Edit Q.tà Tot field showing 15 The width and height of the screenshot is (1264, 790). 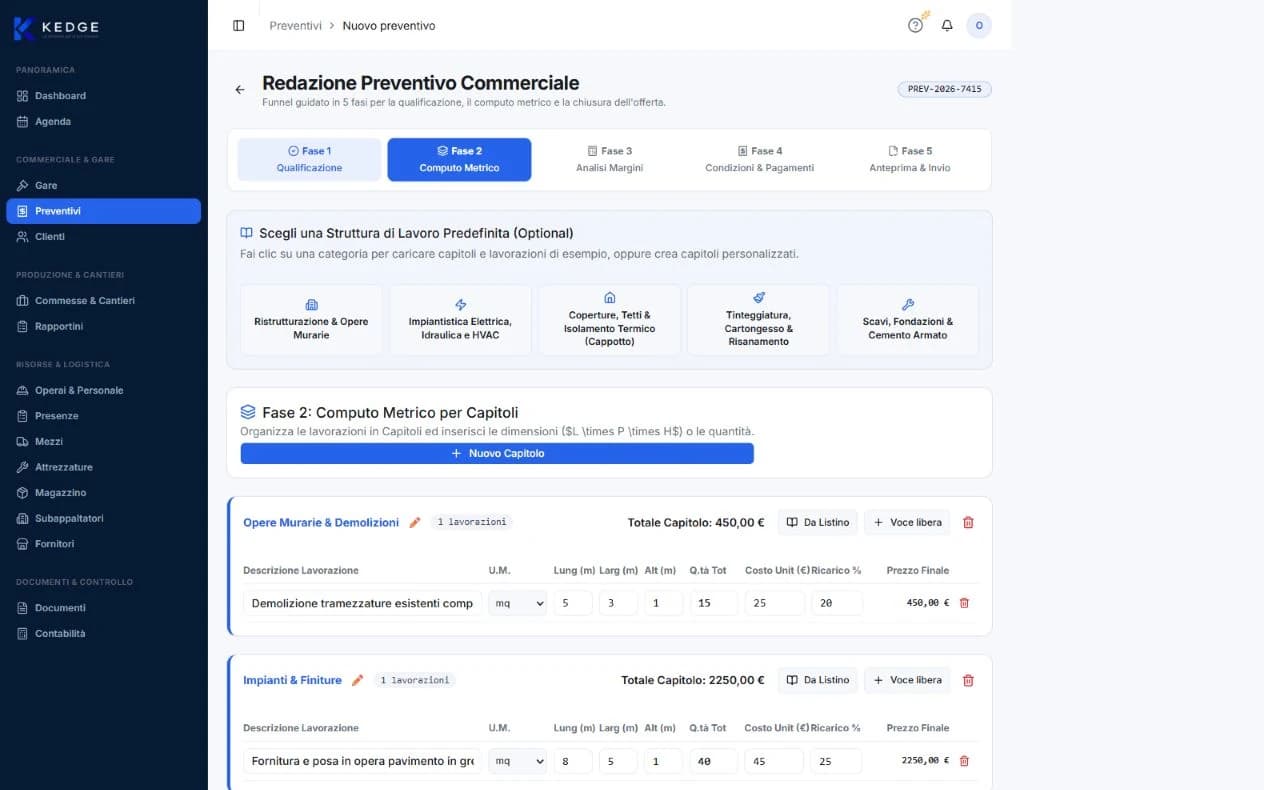[714, 603]
